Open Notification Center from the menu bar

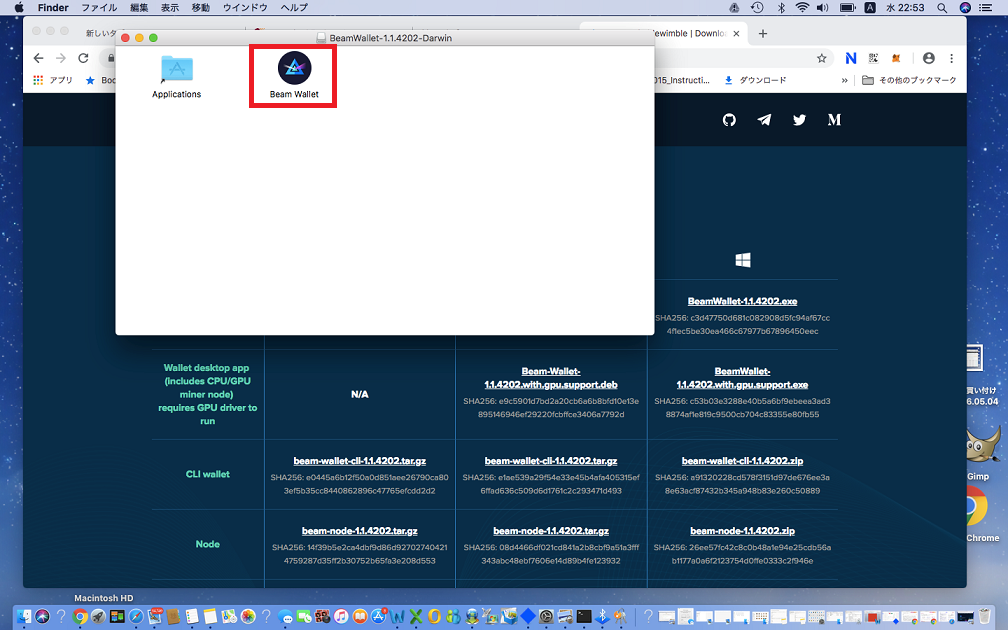pyautogui.click(x=985, y=8)
